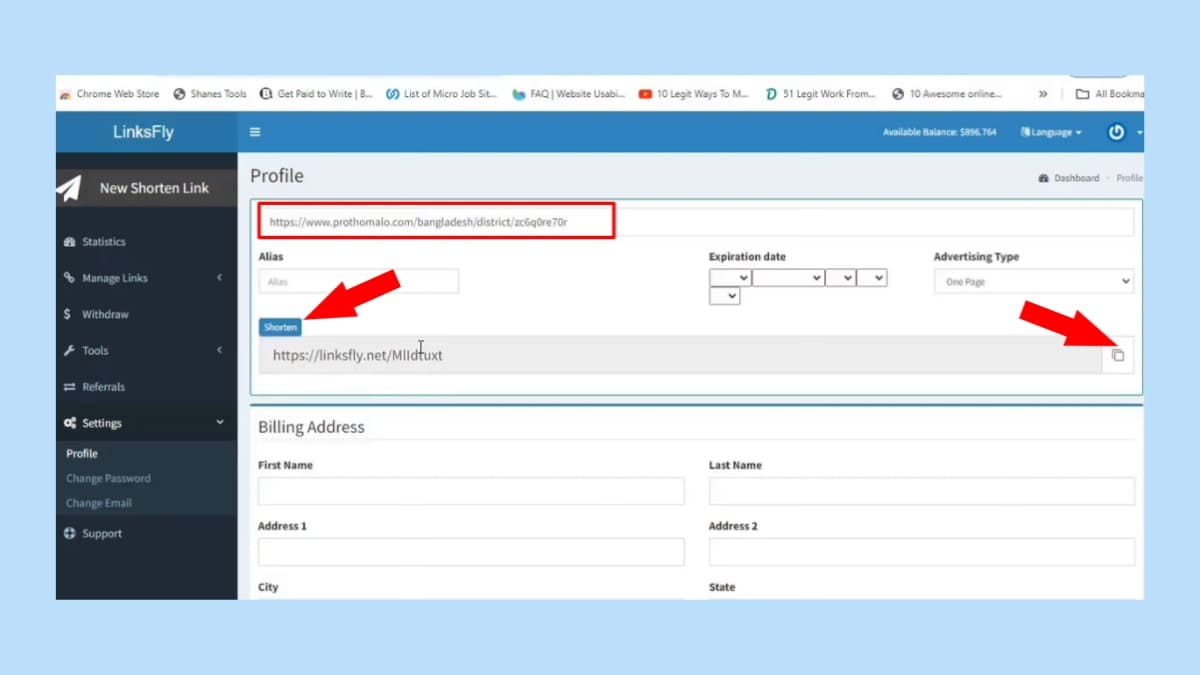The image size is (1200, 675).
Task: Open the Change Email settings page
Action: [98, 503]
